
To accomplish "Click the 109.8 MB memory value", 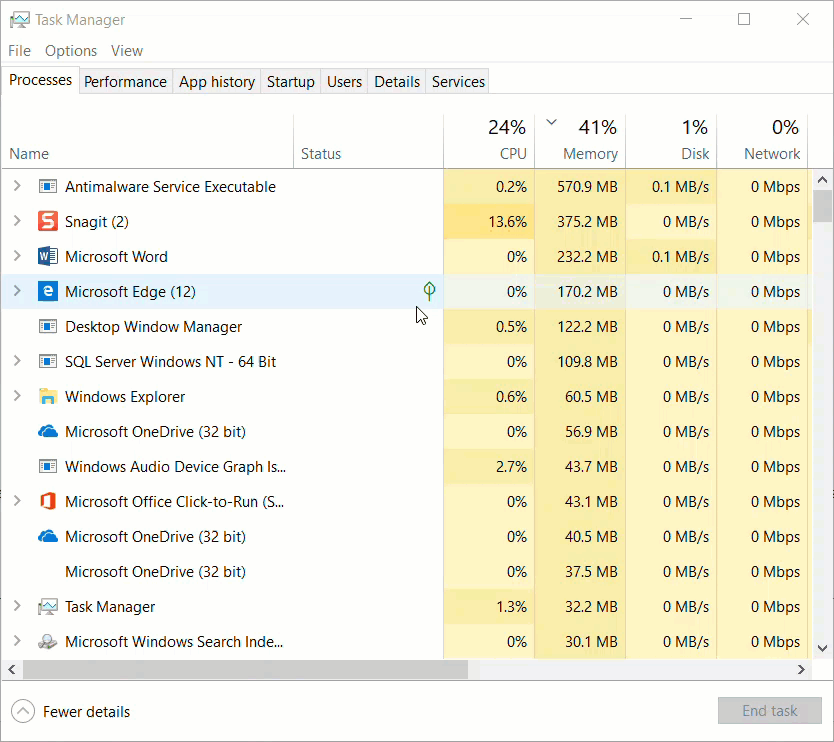I will [x=587, y=362].
